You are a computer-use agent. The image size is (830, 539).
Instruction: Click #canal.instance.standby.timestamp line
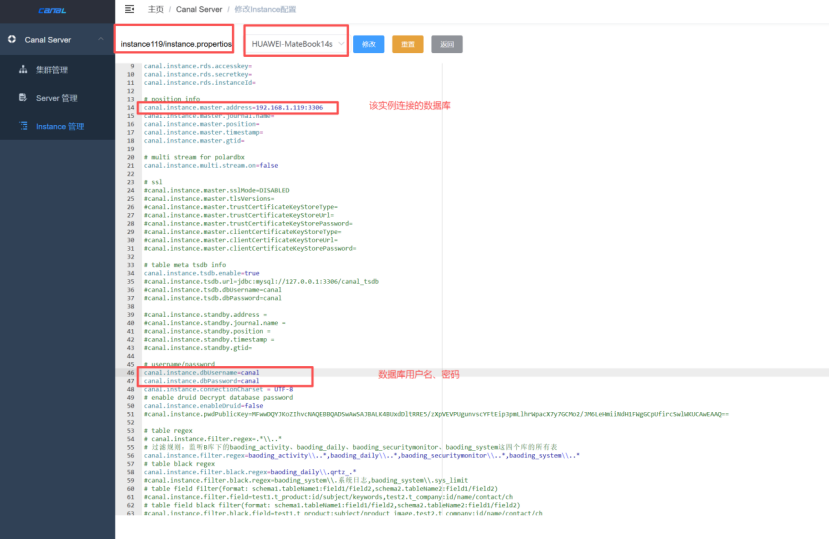(209, 339)
